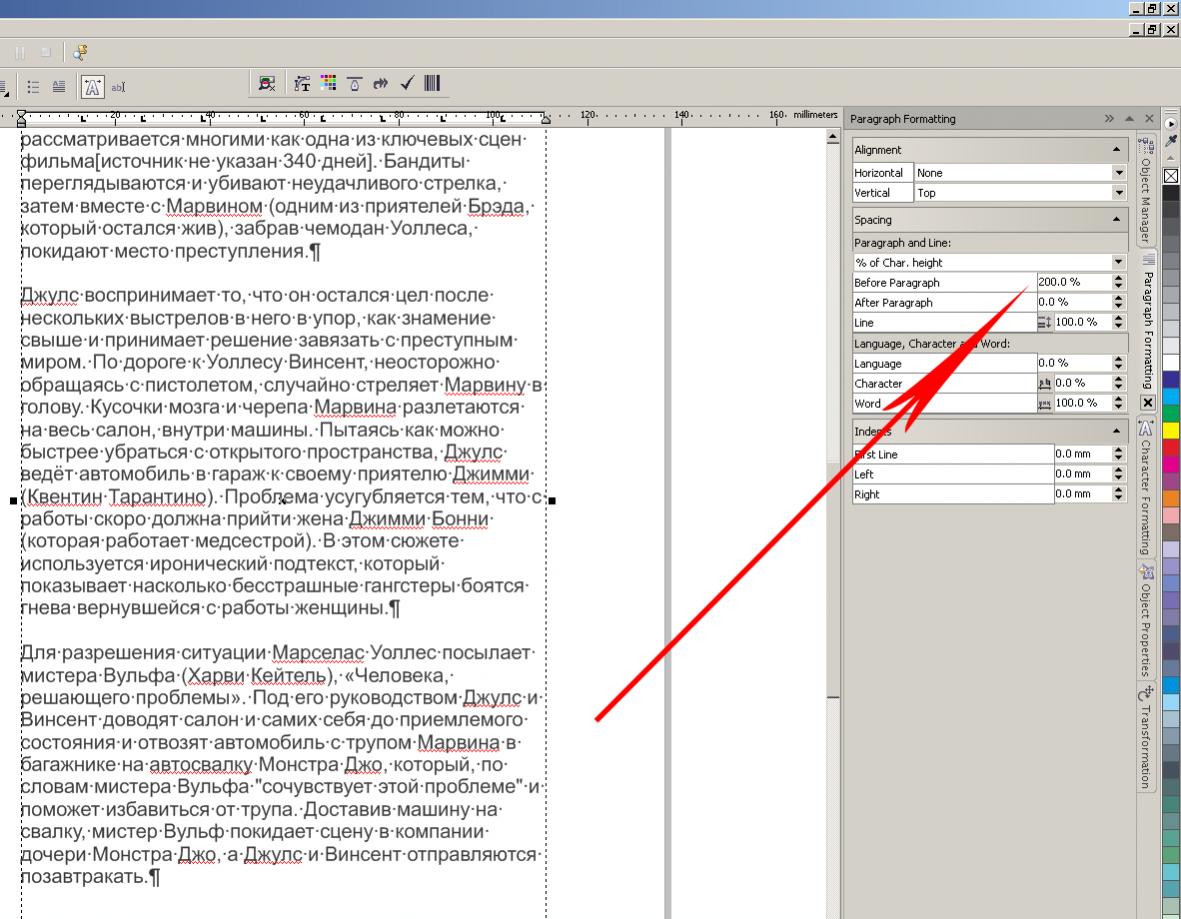Click the Edit Text ab| icon
1181x919 pixels.
point(118,87)
